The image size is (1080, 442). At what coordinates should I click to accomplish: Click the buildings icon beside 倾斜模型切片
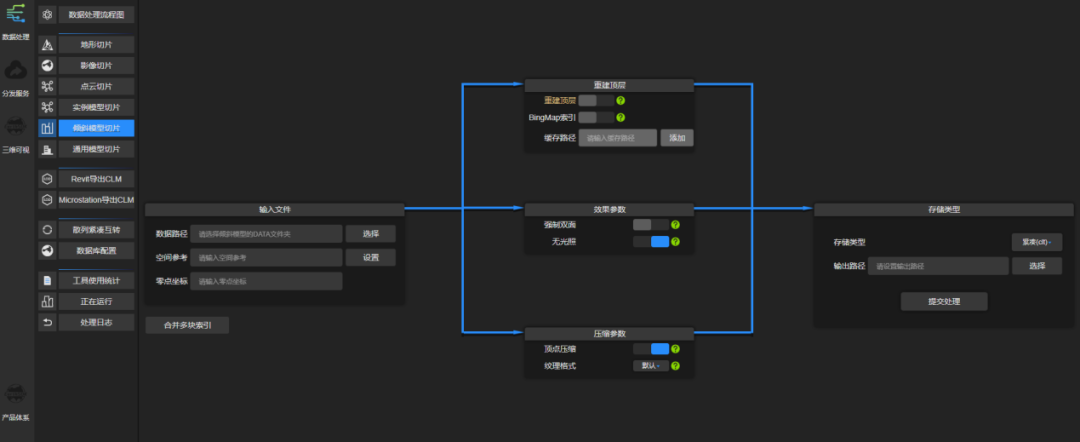(x=48, y=128)
